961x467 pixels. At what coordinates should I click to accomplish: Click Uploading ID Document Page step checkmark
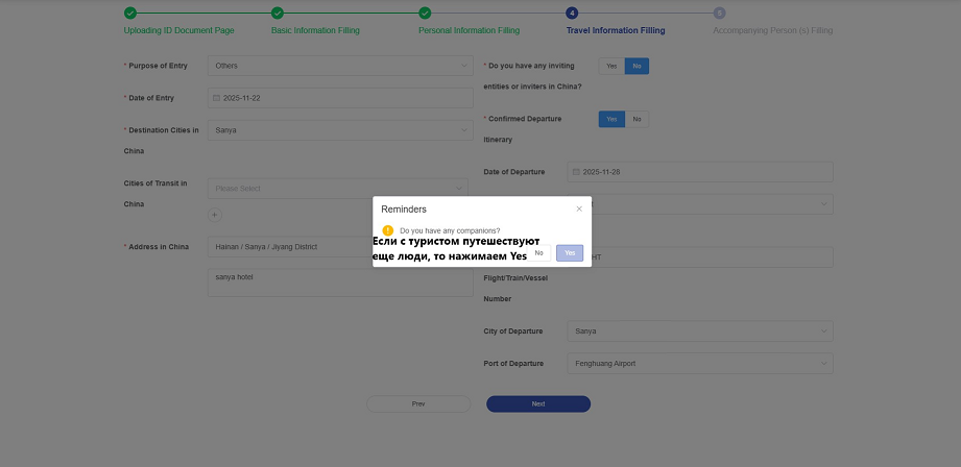point(130,13)
